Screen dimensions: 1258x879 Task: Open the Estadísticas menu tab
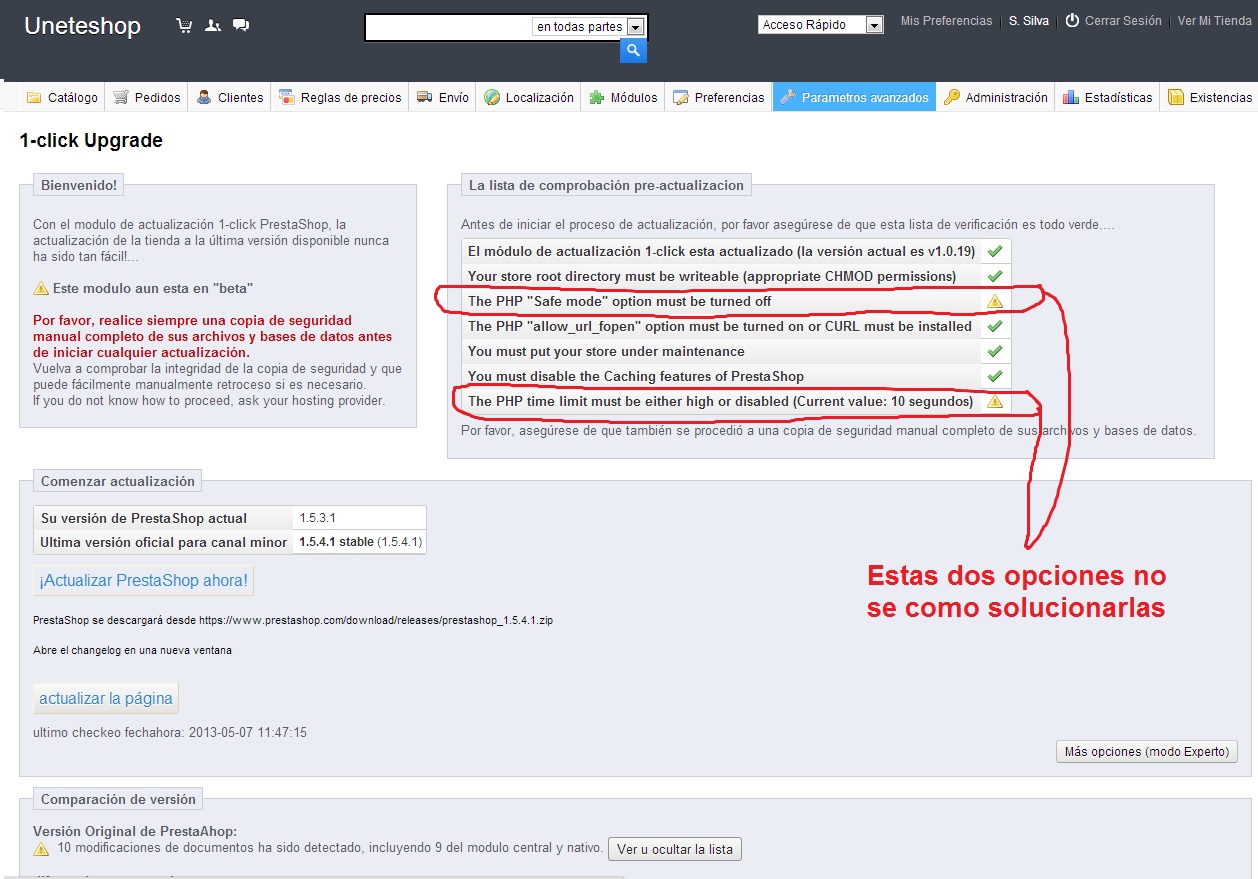(1108, 97)
